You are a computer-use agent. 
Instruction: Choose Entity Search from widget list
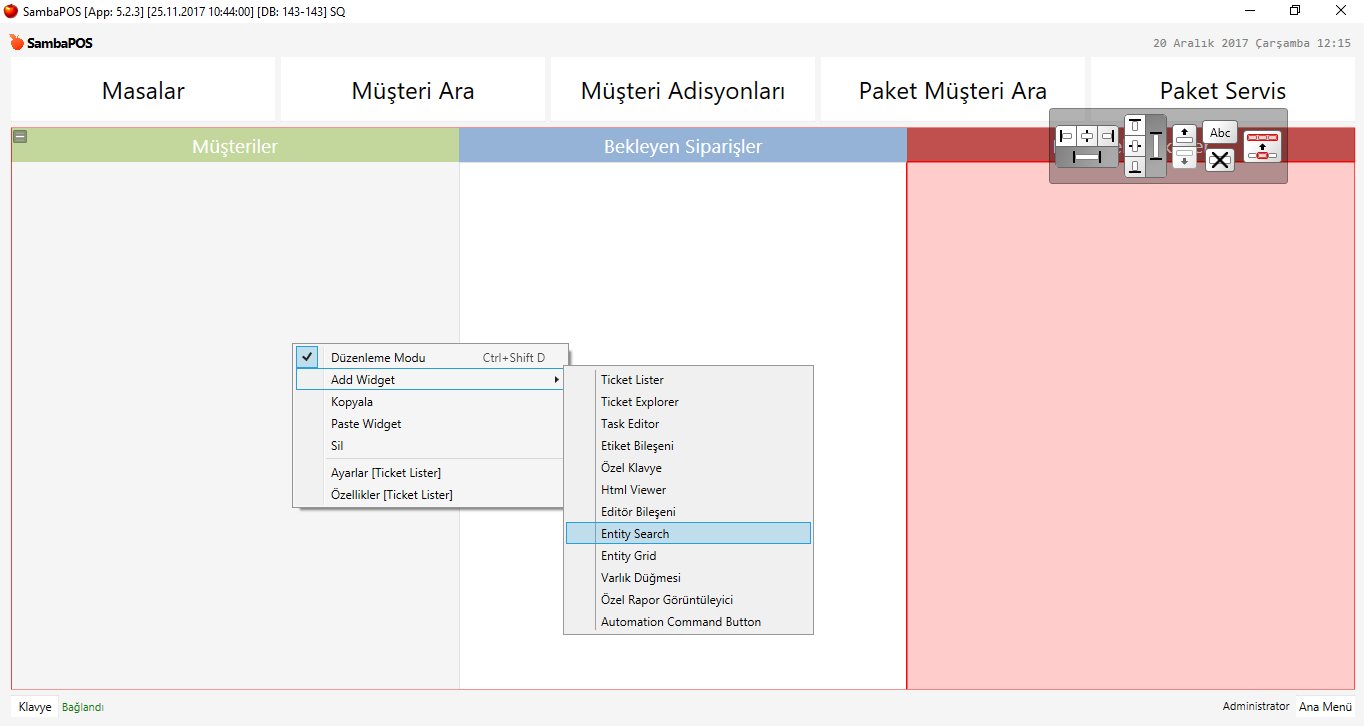635,534
